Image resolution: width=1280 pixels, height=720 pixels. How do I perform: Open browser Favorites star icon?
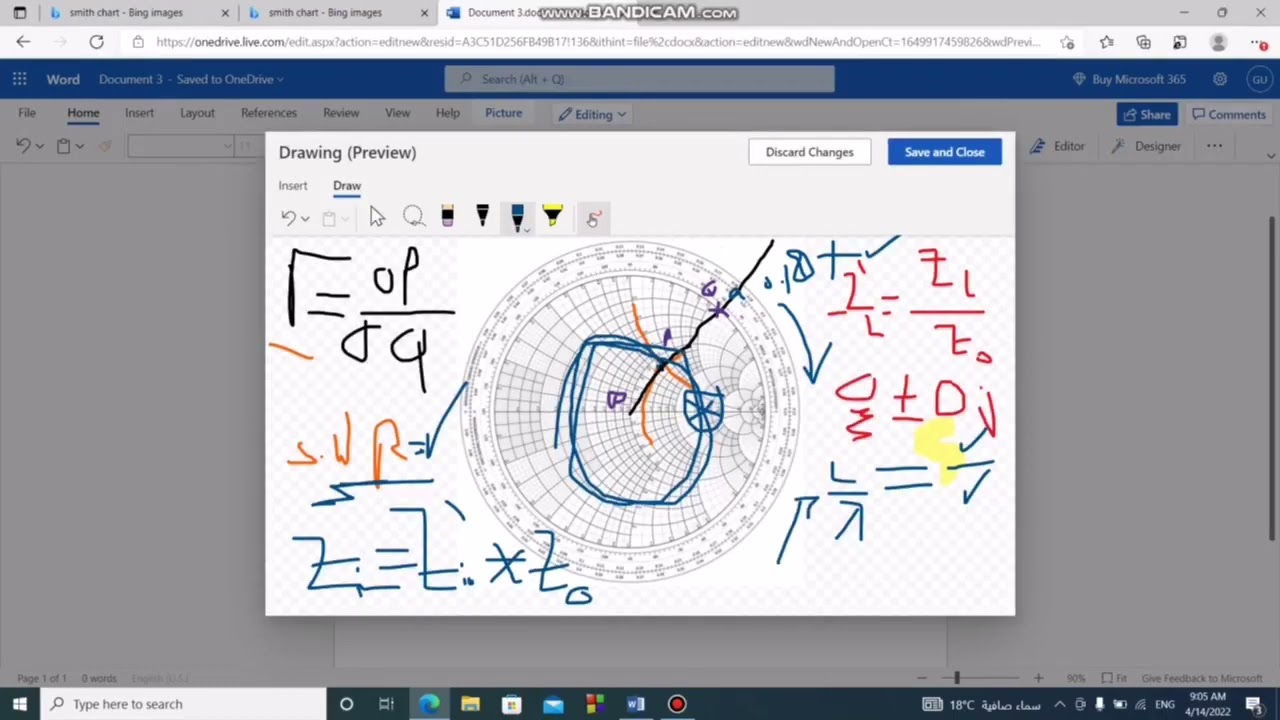click(x=1106, y=42)
